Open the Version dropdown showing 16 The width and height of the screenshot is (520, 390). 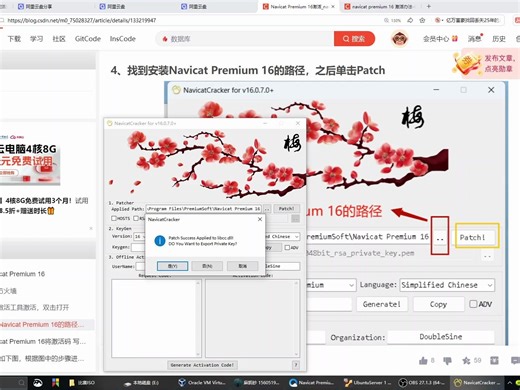point(139,236)
